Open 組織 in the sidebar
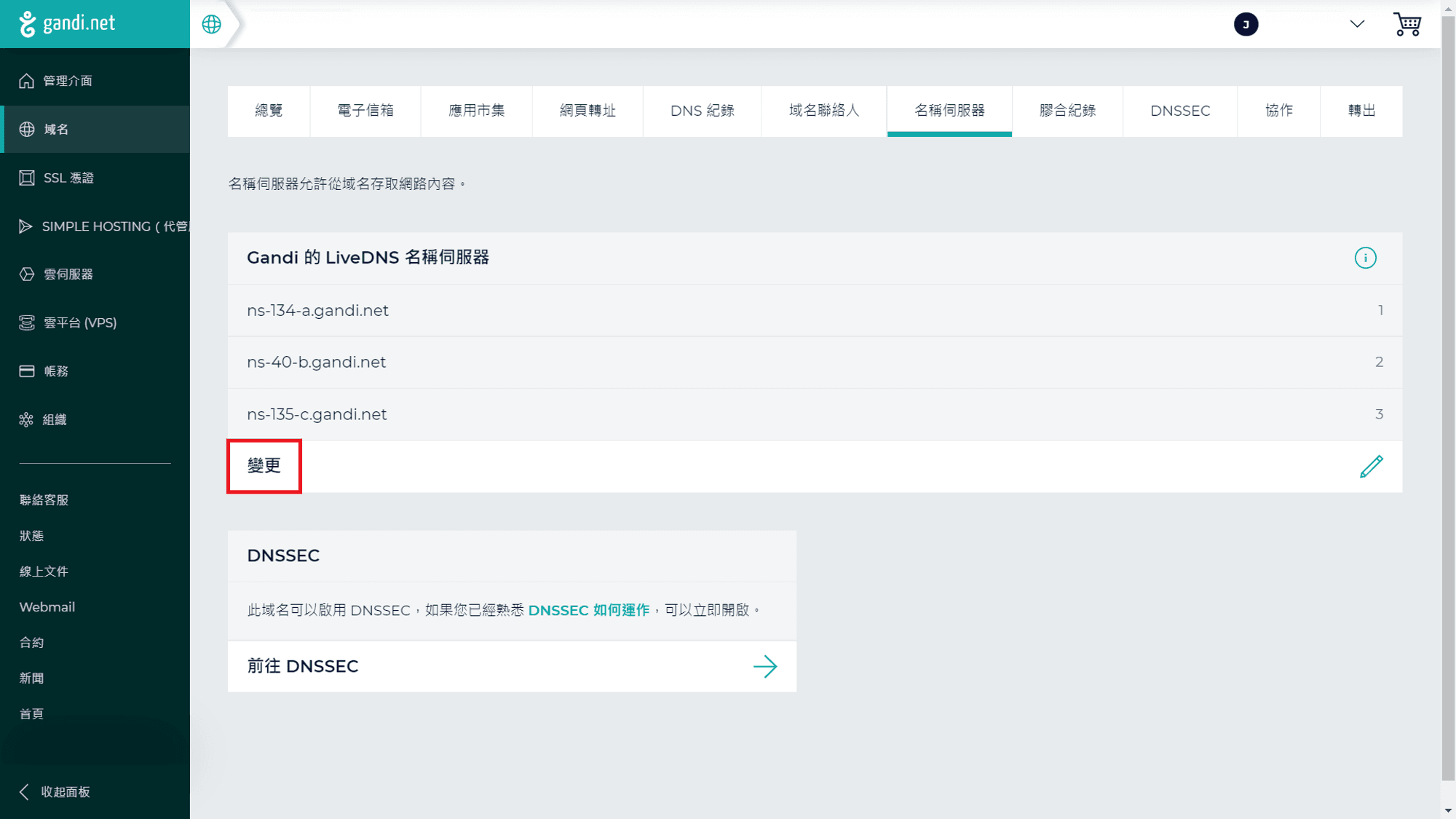 click(95, 419)
